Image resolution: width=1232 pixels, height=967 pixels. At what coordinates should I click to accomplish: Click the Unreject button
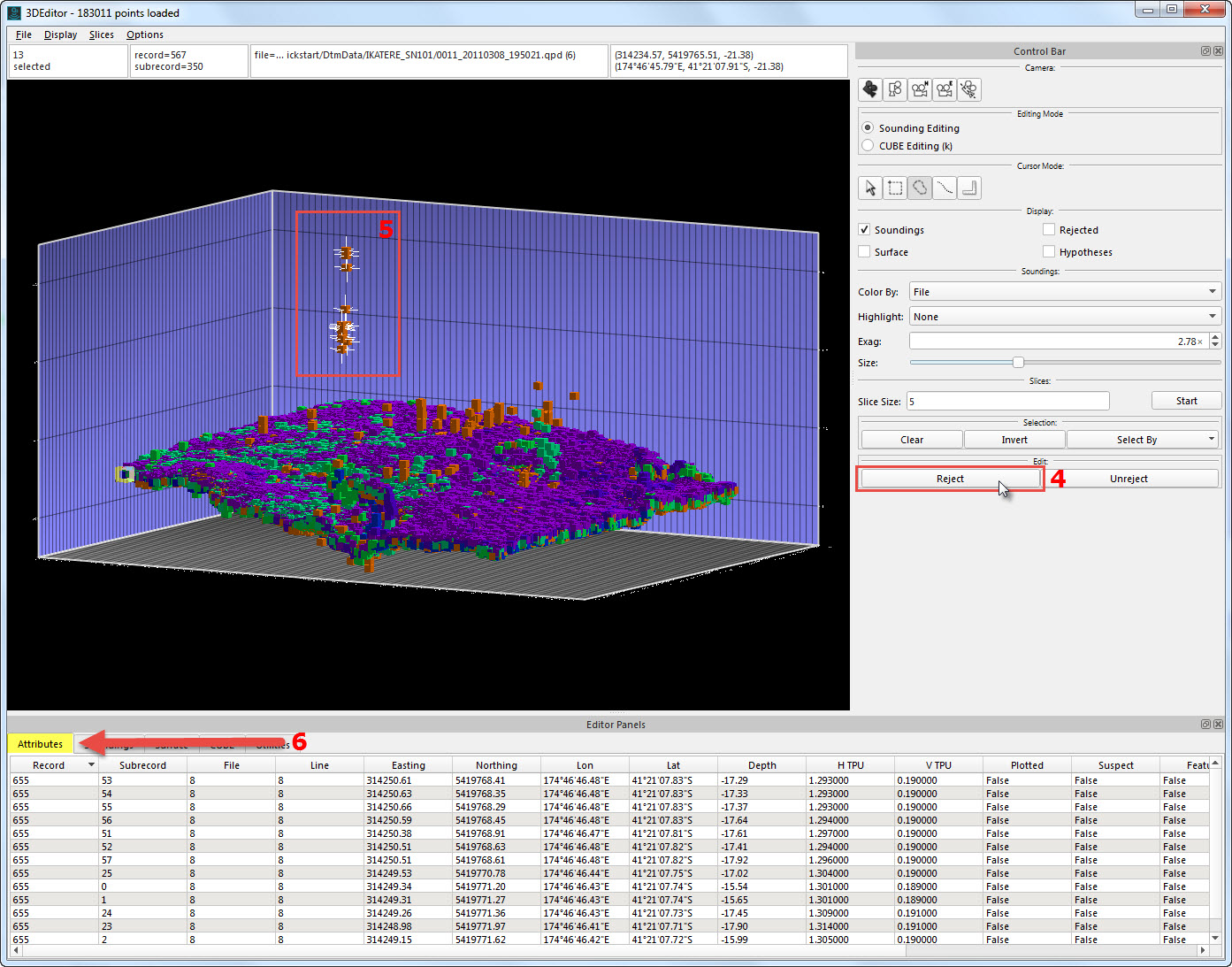1129,479
